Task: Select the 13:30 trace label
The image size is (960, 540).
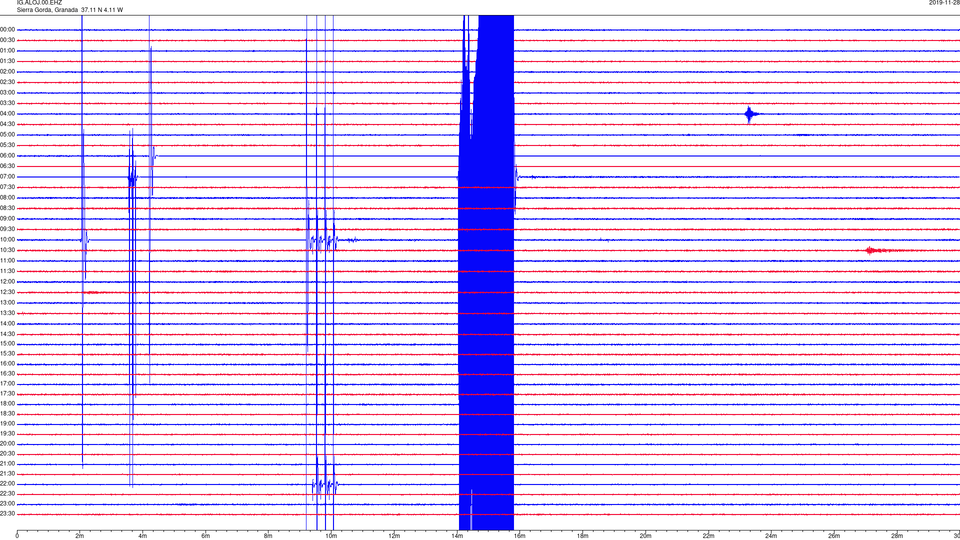Action: coord(7,313)
